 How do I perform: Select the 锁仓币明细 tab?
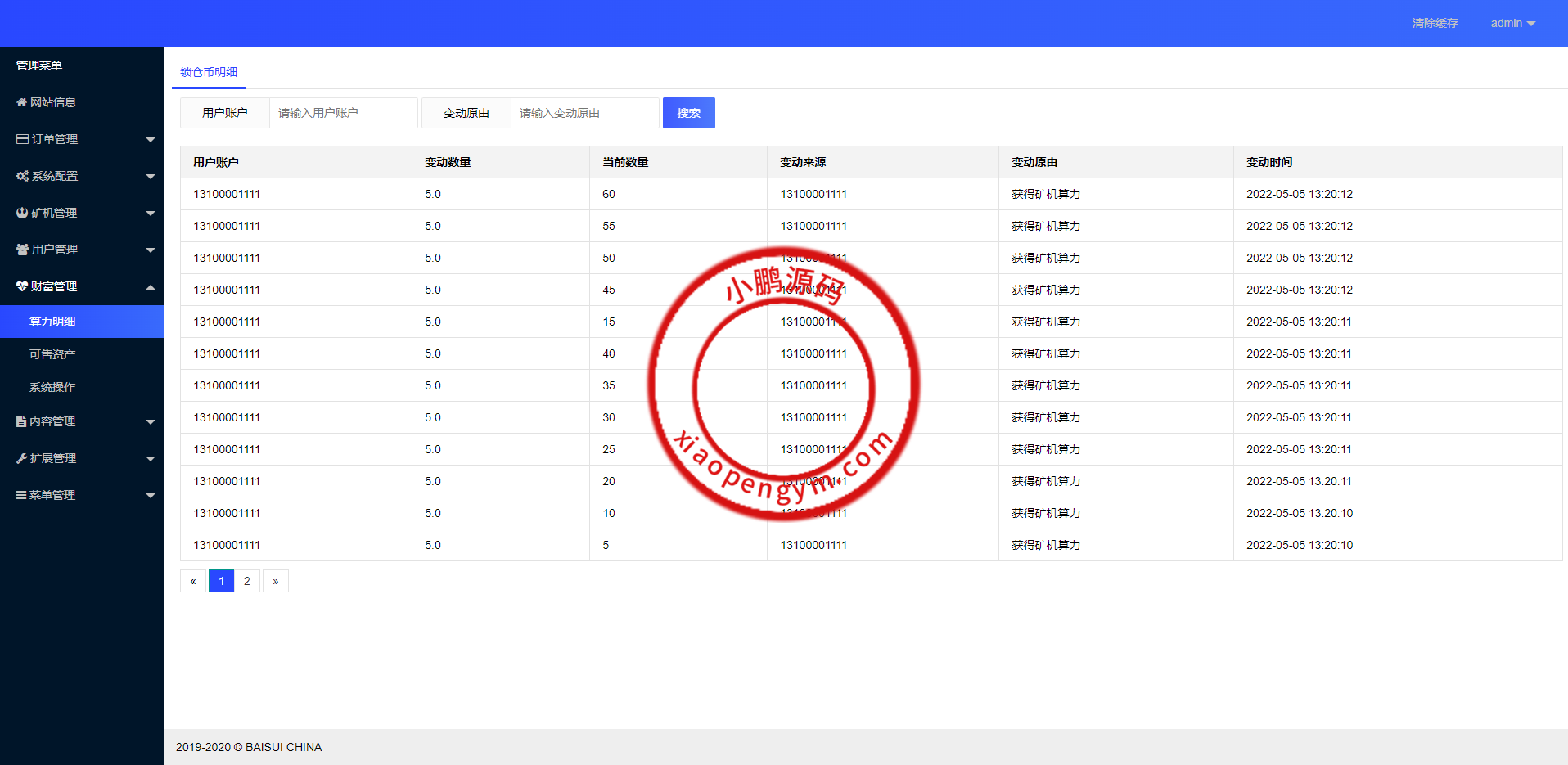209,72
